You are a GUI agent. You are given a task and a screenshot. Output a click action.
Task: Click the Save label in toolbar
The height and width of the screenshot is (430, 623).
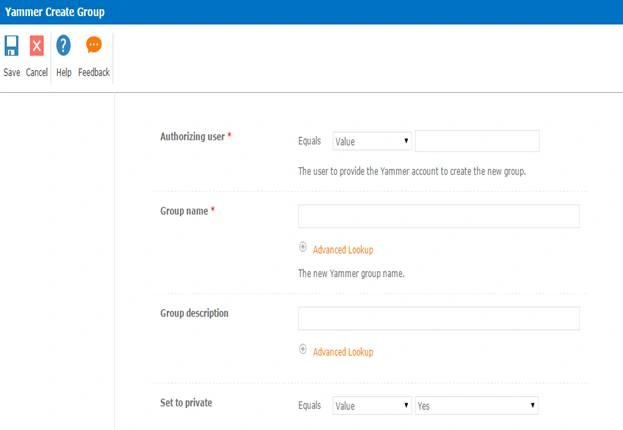12,72
